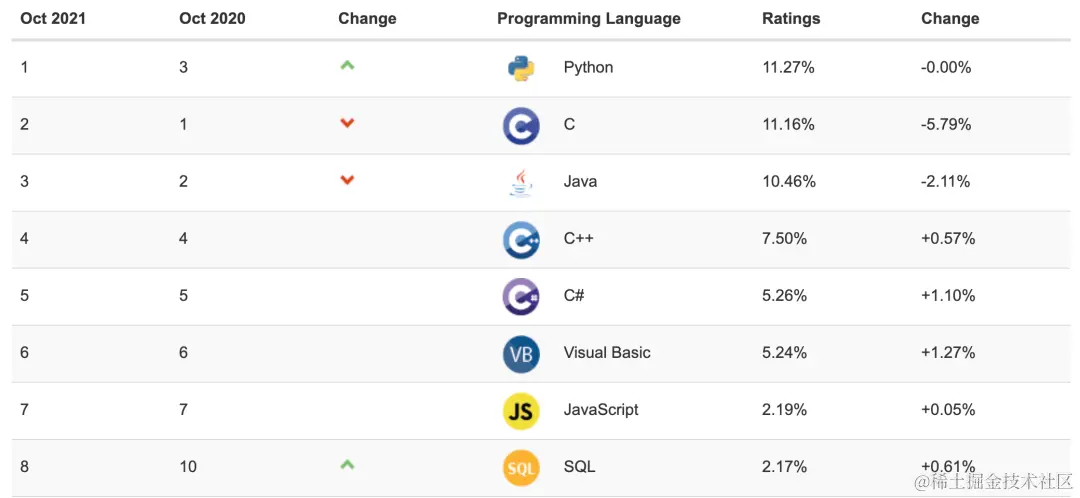Click the +1.27% change value

948,353
